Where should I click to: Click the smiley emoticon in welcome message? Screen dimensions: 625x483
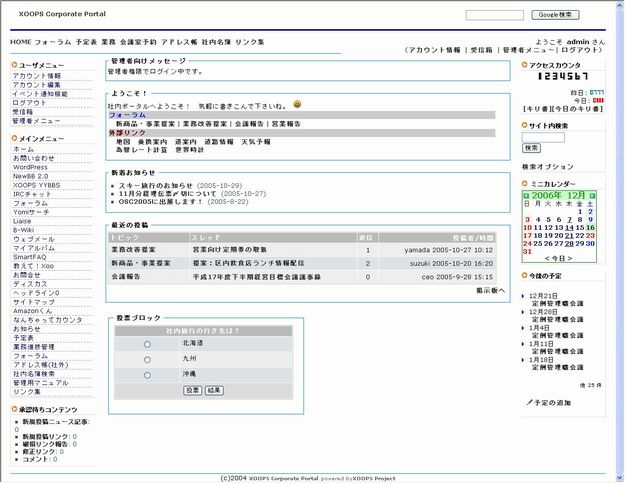[x=298, y=105]
